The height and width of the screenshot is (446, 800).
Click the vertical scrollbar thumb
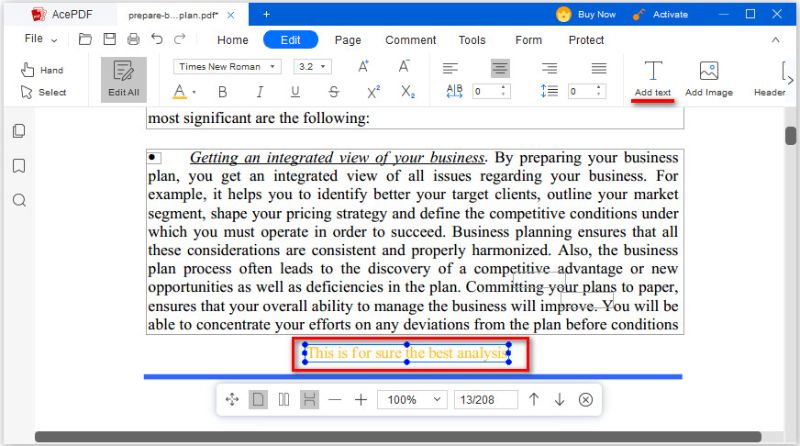[791, 136]
